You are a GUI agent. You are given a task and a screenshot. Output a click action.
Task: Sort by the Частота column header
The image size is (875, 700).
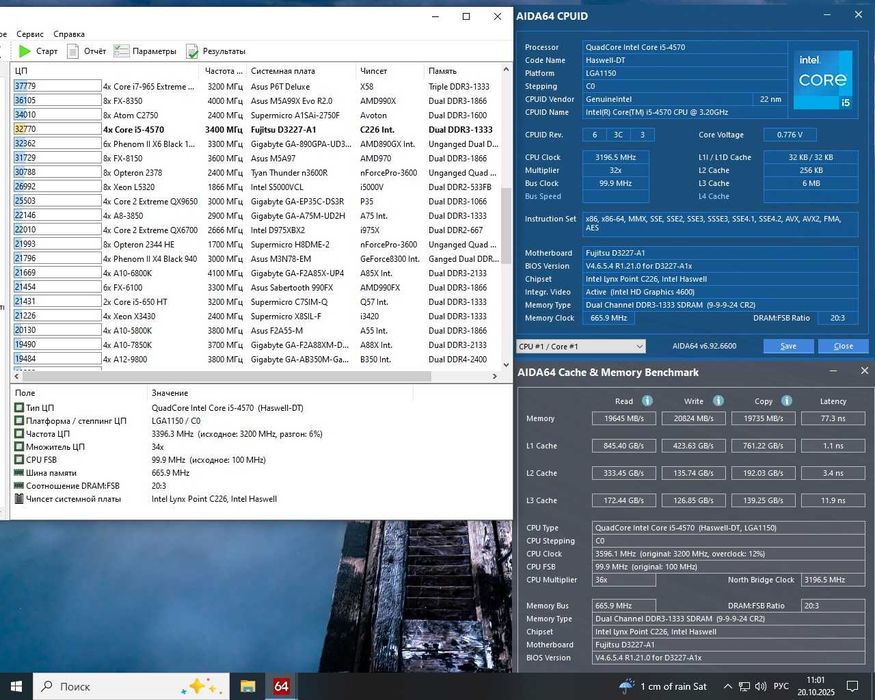click(223, 71)
